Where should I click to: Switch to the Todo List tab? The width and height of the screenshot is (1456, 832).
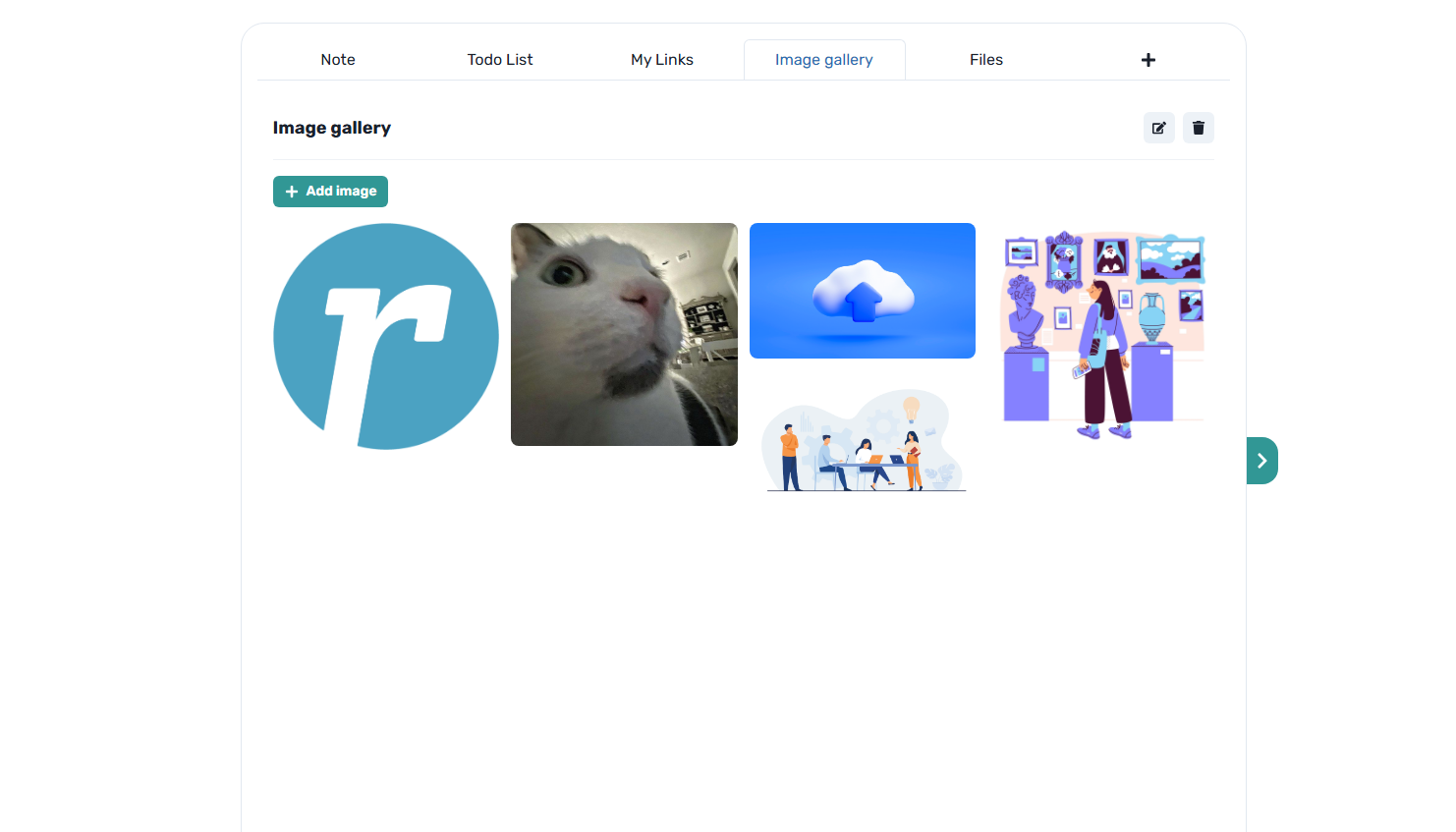[x=500, y=60]
